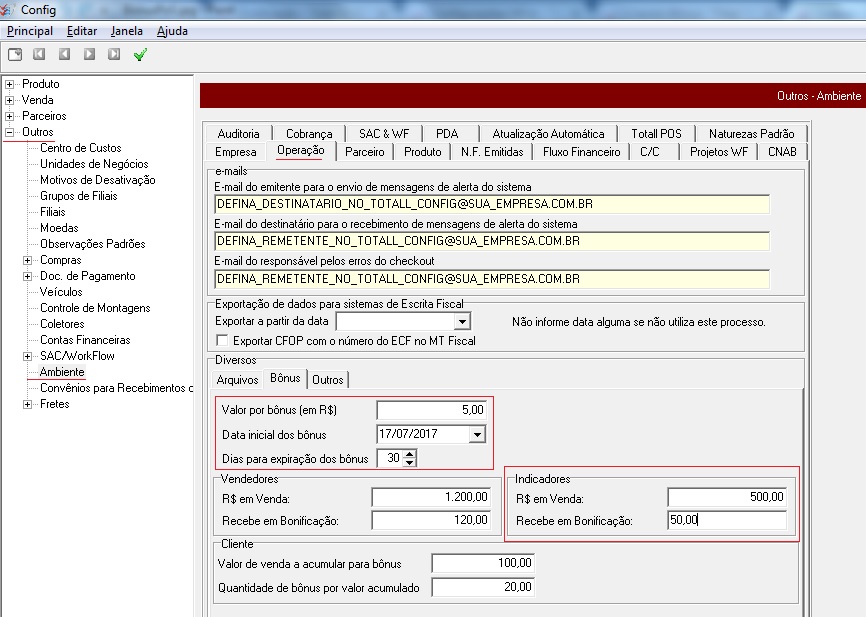Click Indicadores Recebe em Bonificação field
The height and width of the screenshot is (617, 866).
click(x=727, y=520)
